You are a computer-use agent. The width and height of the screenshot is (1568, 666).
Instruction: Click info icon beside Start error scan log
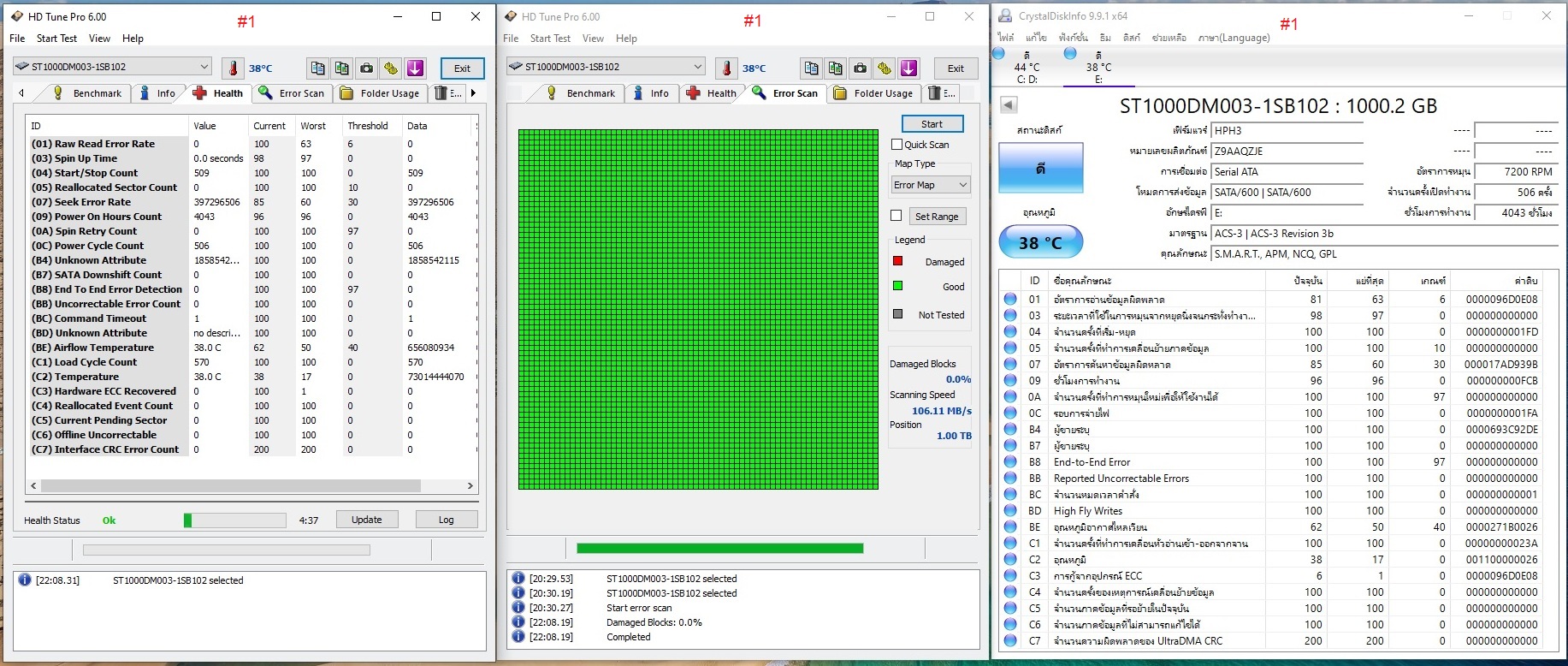tap(518, 607)
